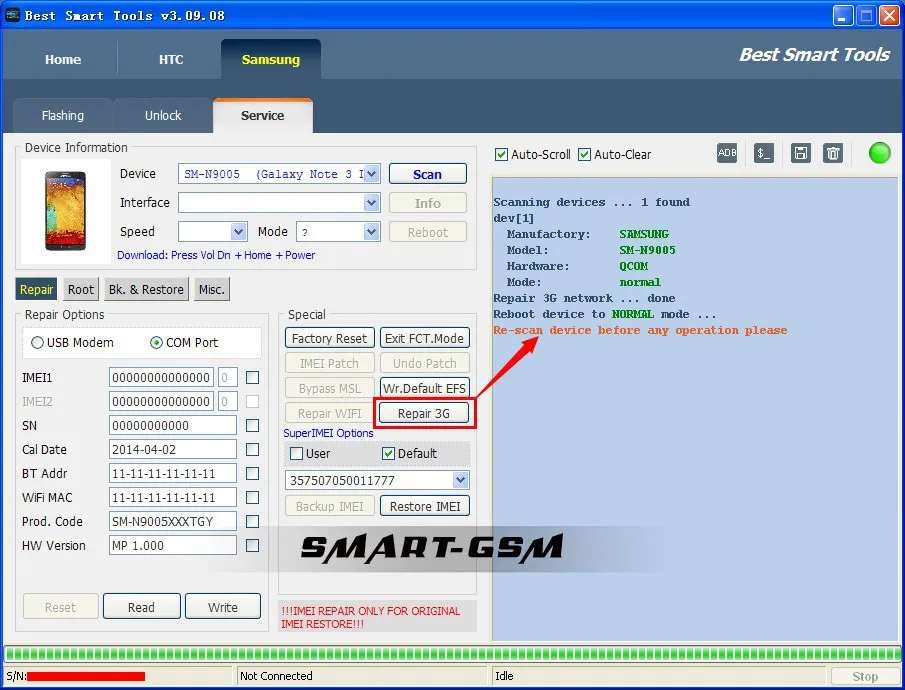This screenshot has width=905, height=690.
Task: Click into the WiFi MAC field
Action: 173,497
